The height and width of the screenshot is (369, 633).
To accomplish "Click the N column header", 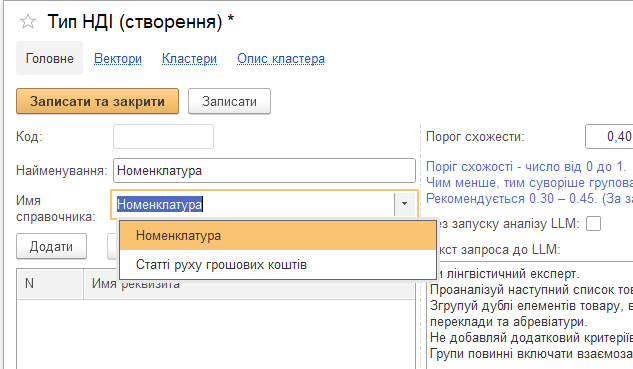I will pos(50,284).
